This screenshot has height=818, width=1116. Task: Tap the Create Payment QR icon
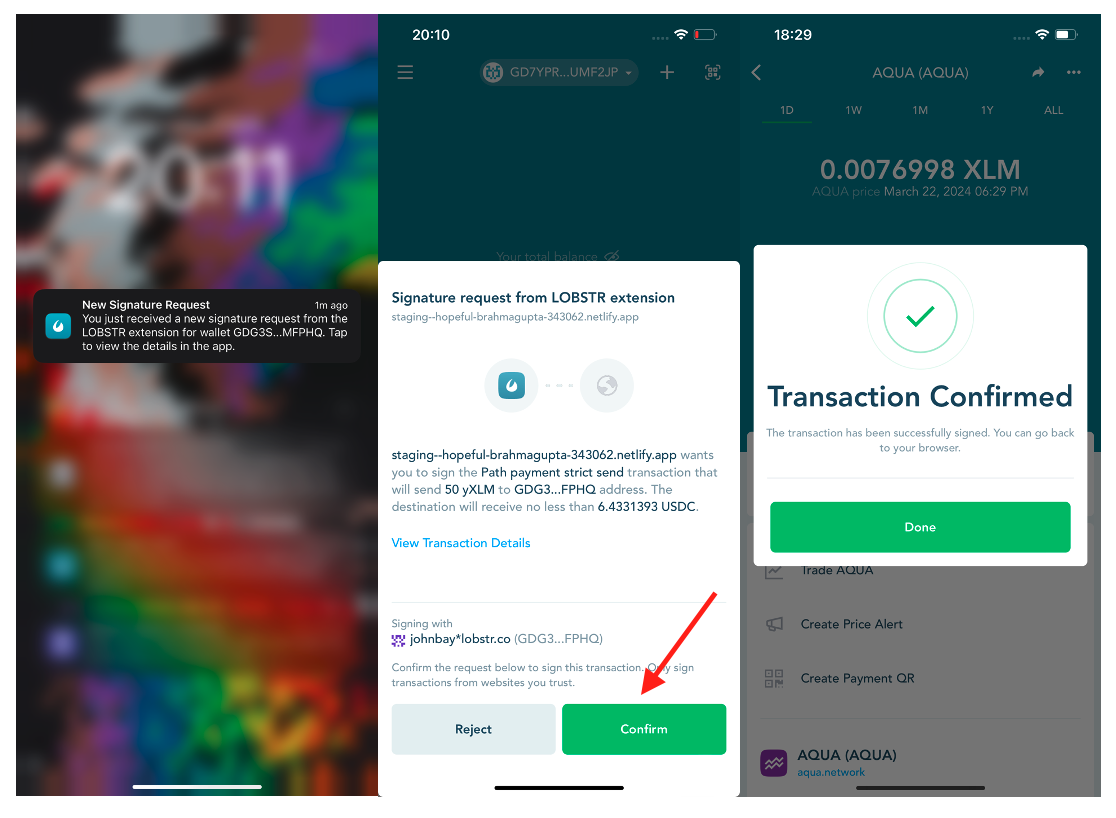tap(774, 678)
